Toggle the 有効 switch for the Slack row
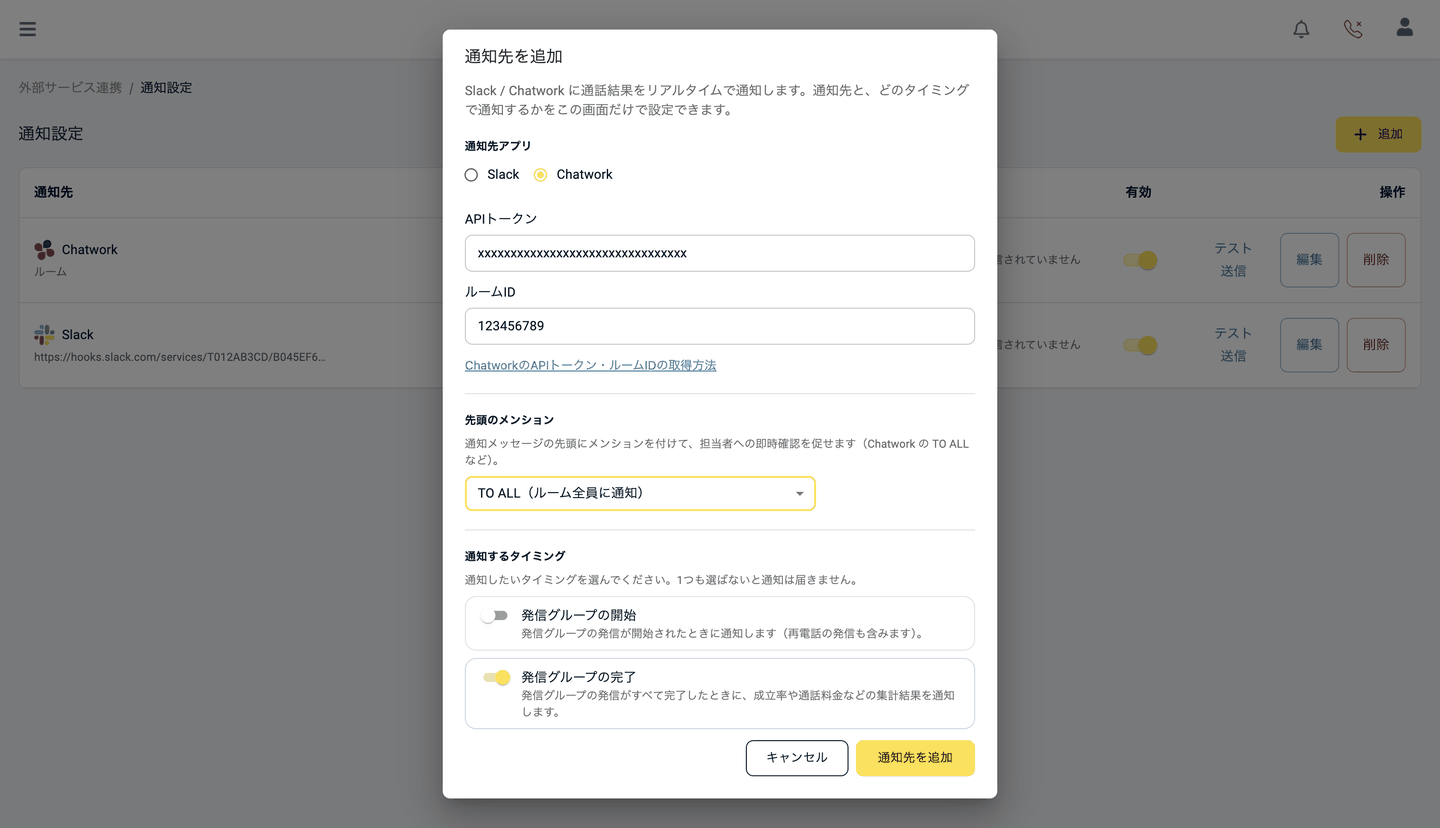Image resolution: width=1440 pixels, height=828 pixels. coord(1140,345)
